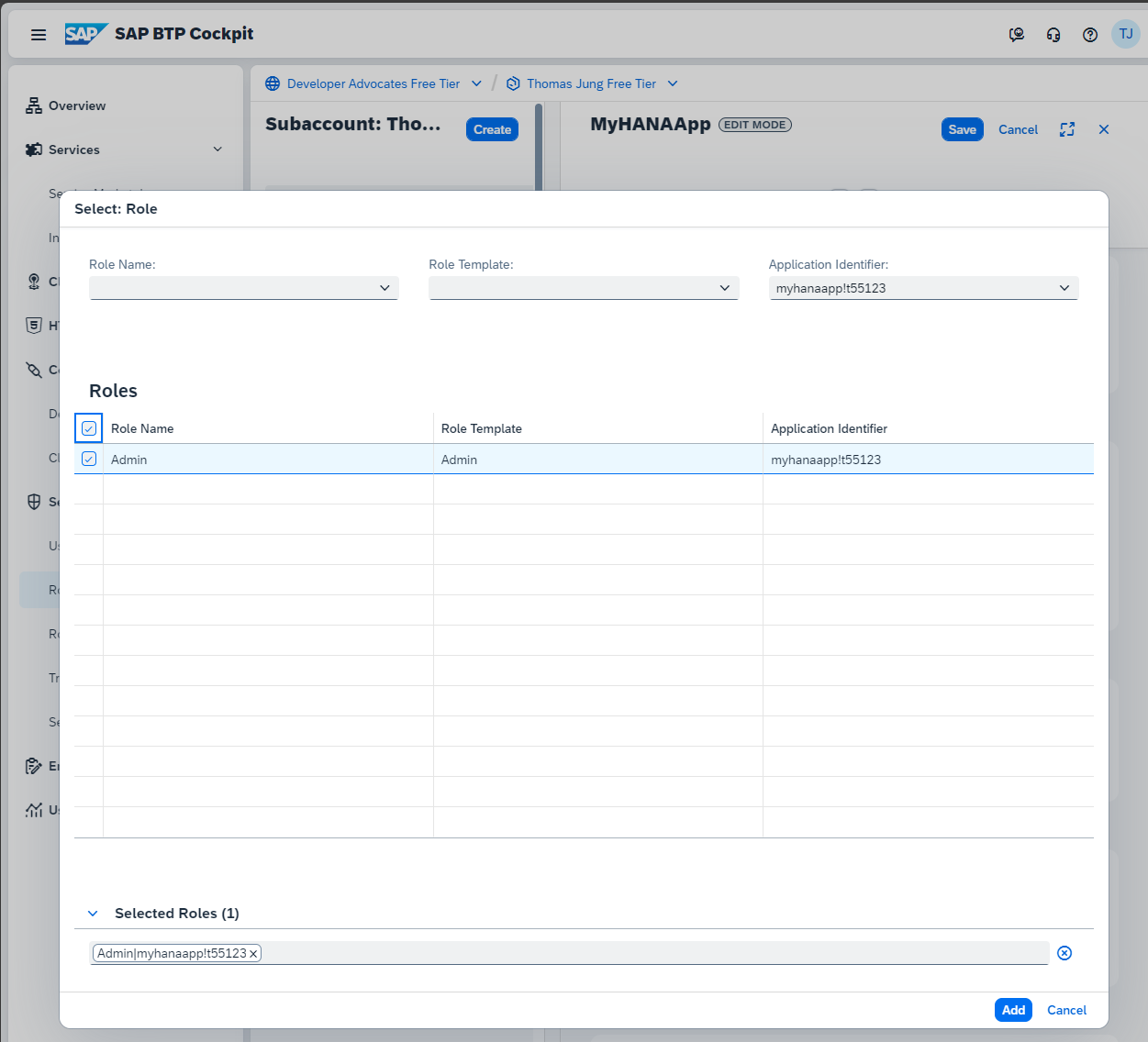Expand the Services sidebar group
1148x1042 pixels.
click(217, 150)
